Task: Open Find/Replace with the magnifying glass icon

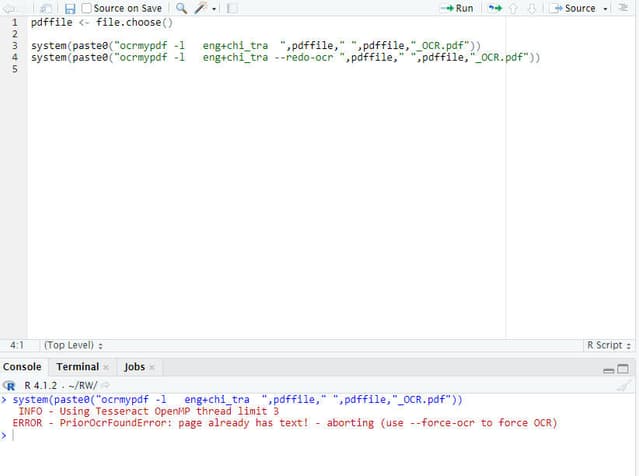Action: coord(181,8)
